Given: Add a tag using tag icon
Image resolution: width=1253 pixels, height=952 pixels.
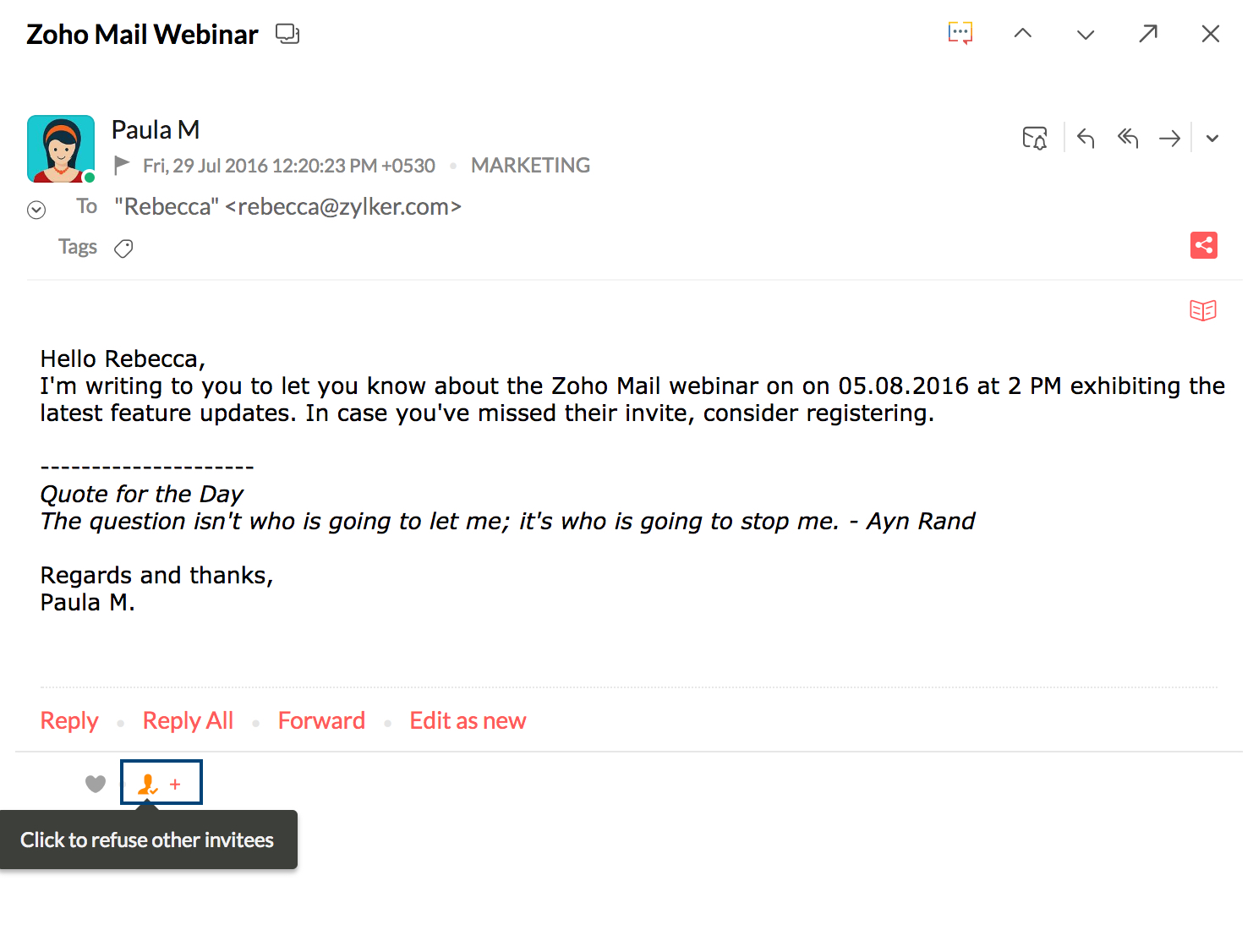Looking at the screenshot, I should [123, 249].
